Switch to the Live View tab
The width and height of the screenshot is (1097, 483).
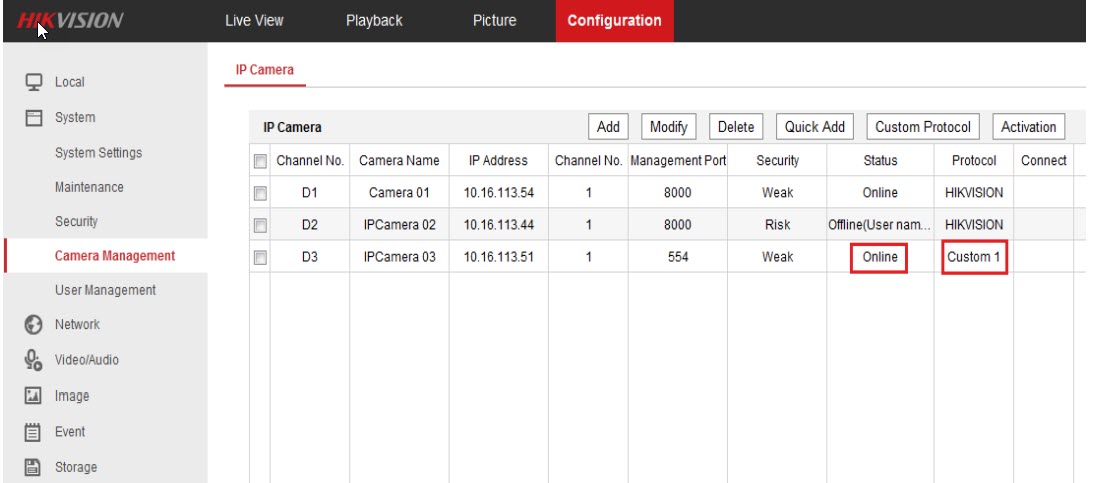(255, 21)
